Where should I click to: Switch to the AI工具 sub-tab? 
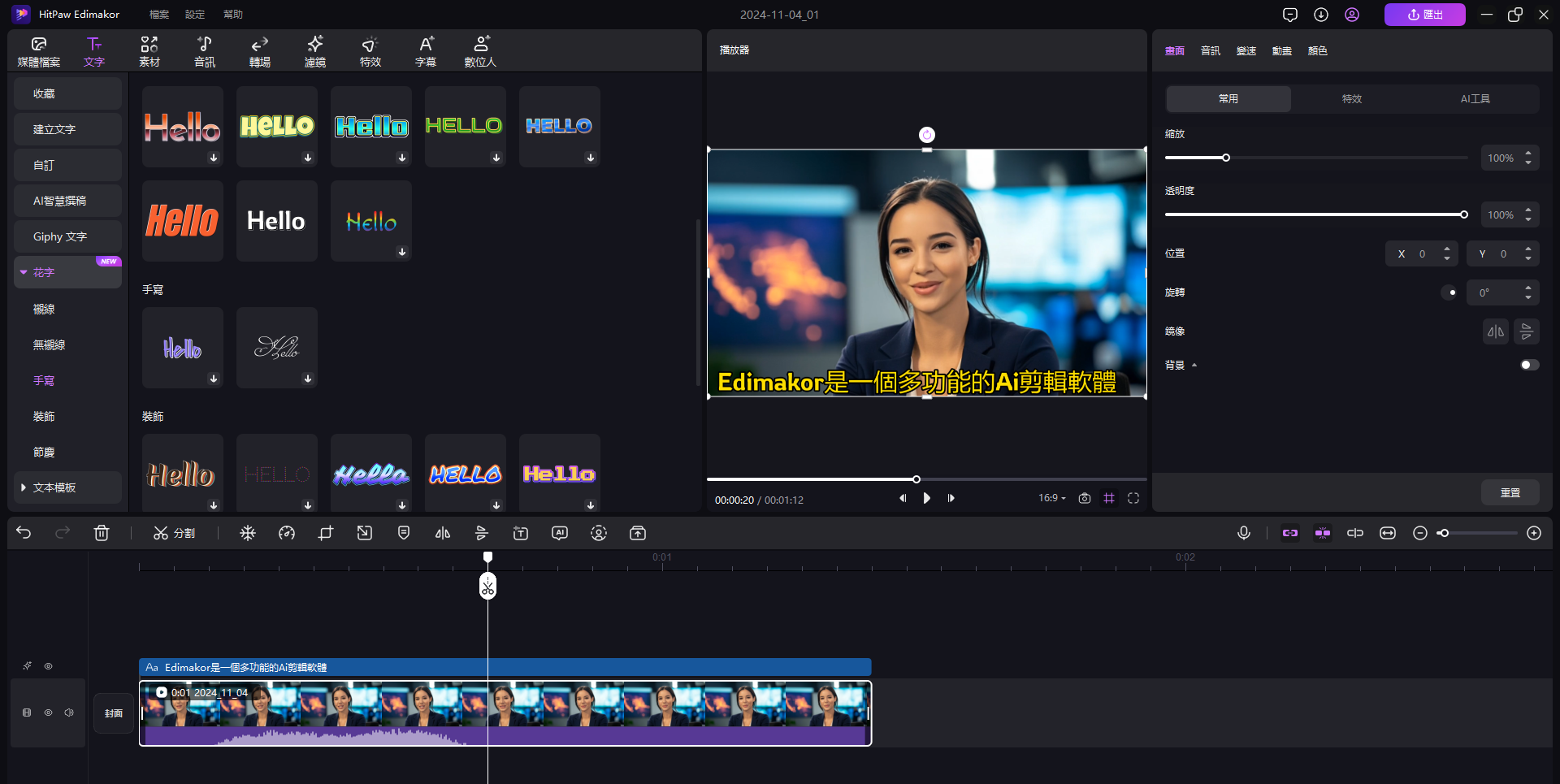(1475, 99)
